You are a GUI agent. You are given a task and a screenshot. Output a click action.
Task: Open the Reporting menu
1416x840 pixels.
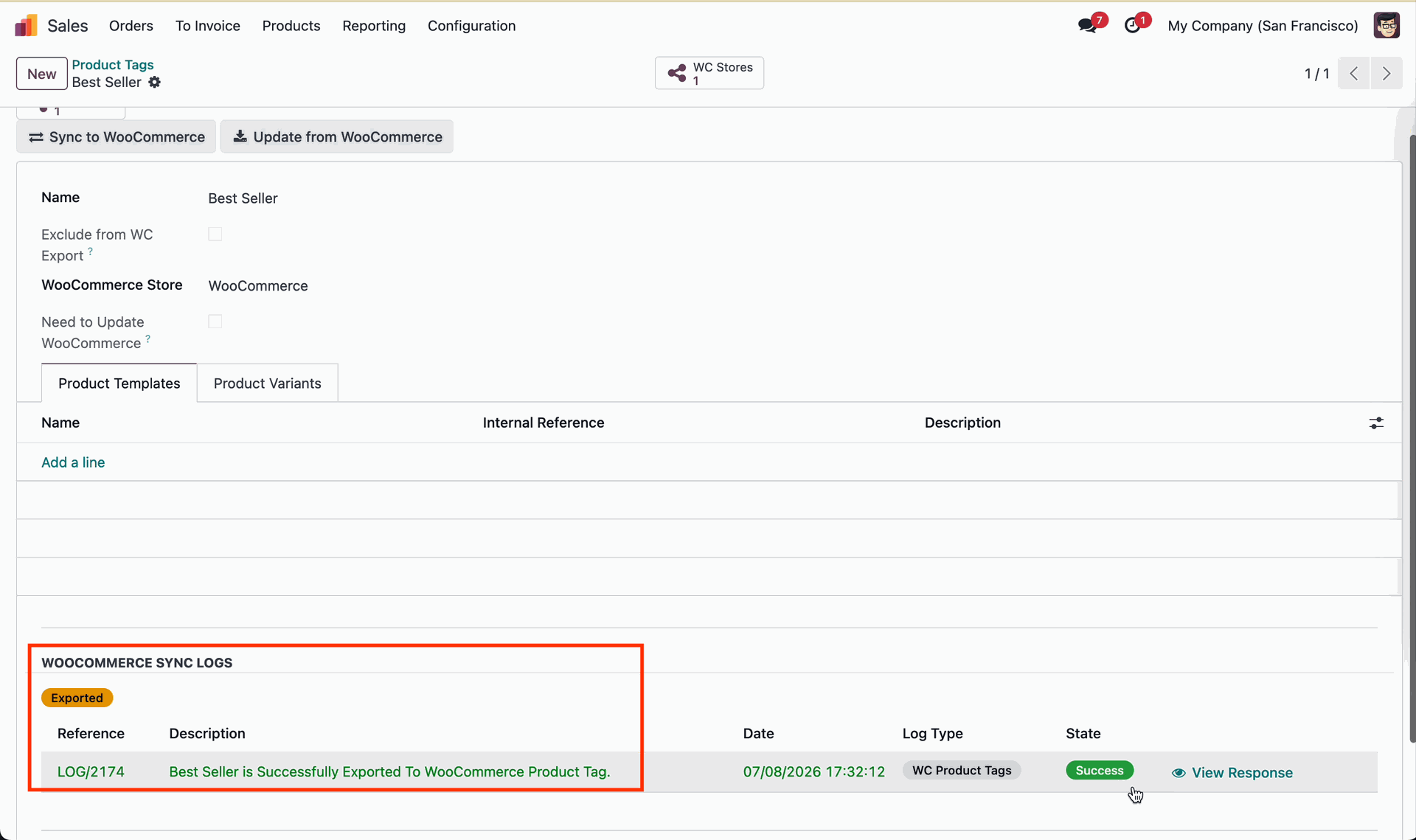point(374,26)
